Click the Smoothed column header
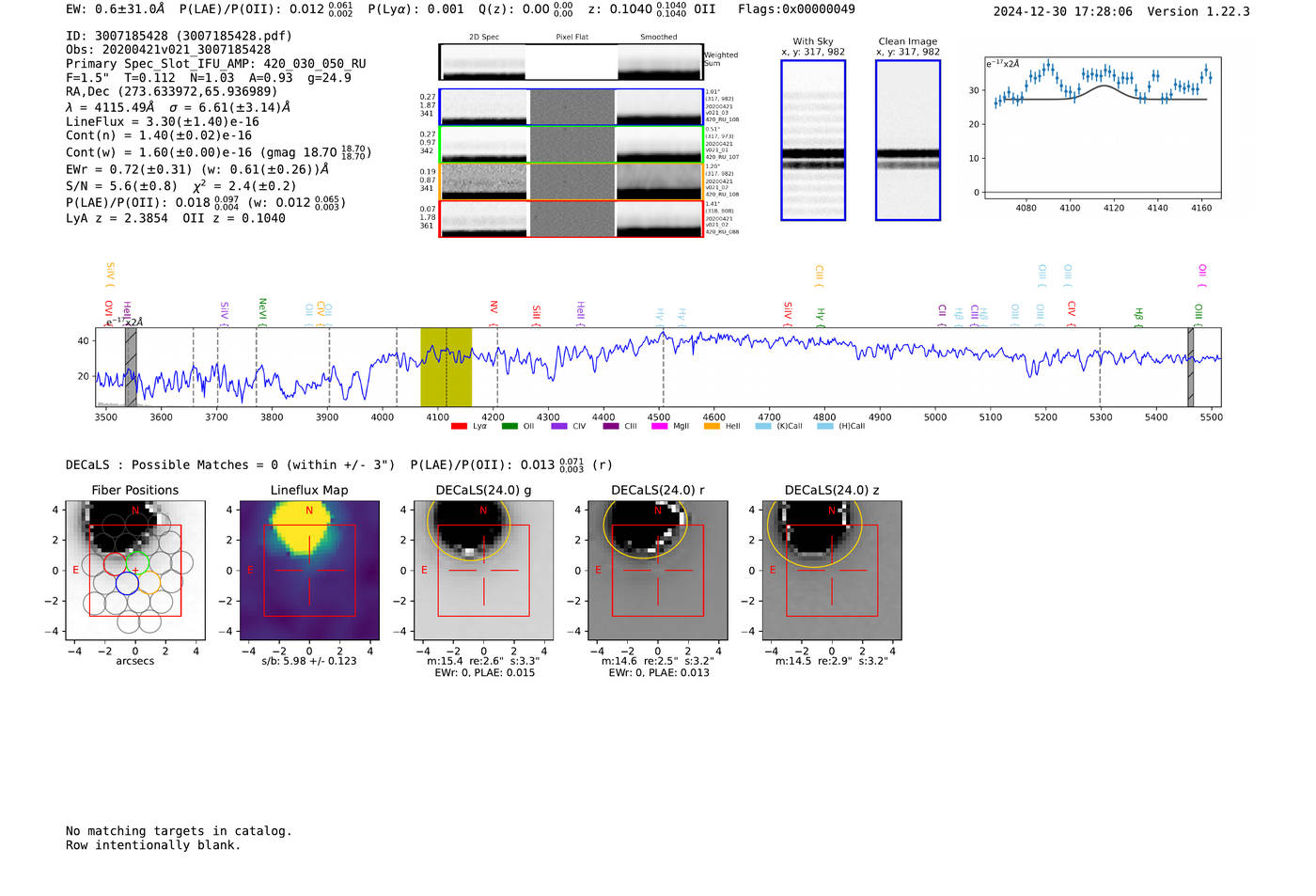 click(x=659, y=37)
